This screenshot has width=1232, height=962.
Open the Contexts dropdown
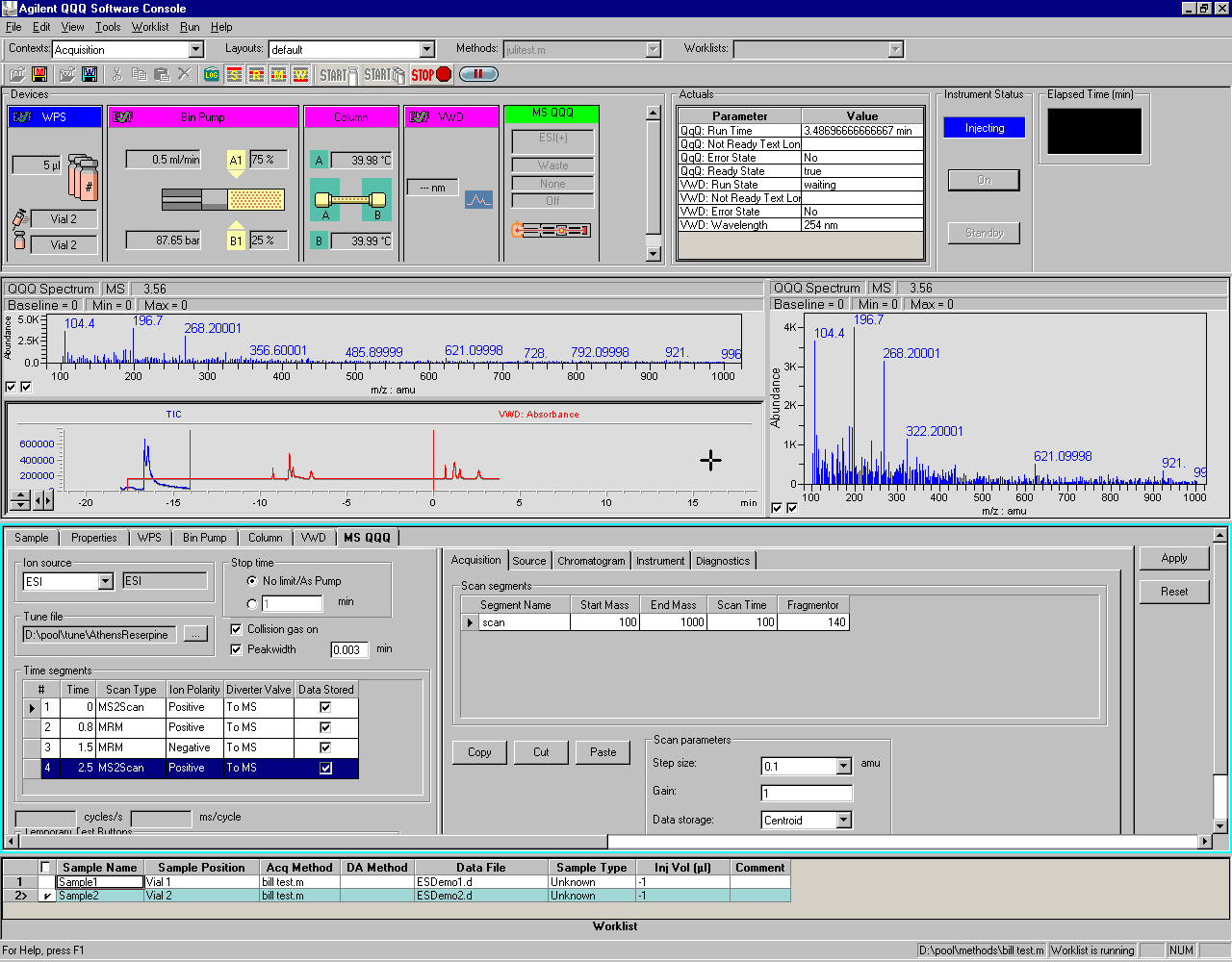pos(196,49)
